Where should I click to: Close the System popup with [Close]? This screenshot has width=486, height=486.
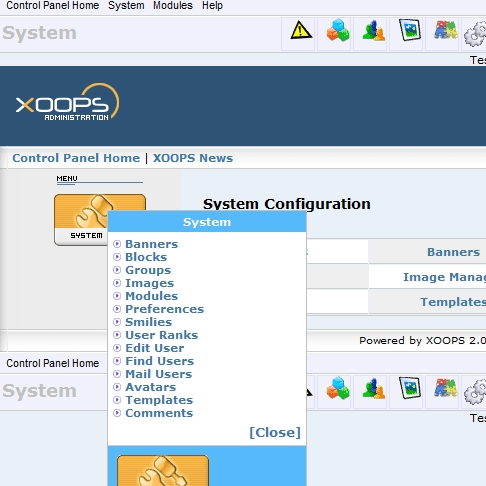(275, 432)
